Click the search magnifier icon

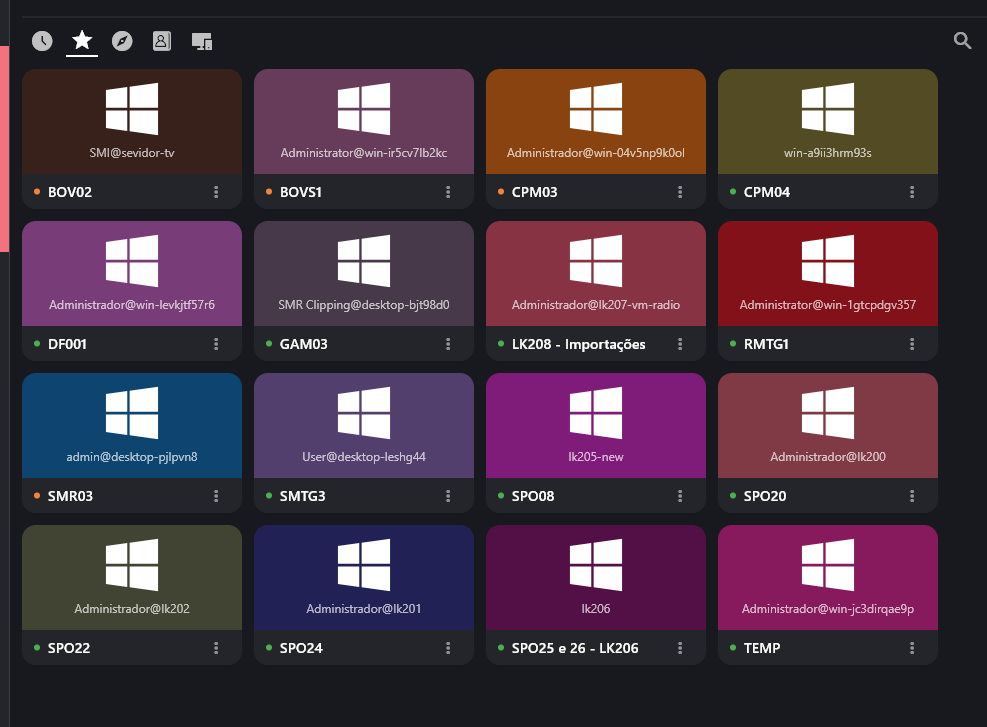click(x=962, y=41)
